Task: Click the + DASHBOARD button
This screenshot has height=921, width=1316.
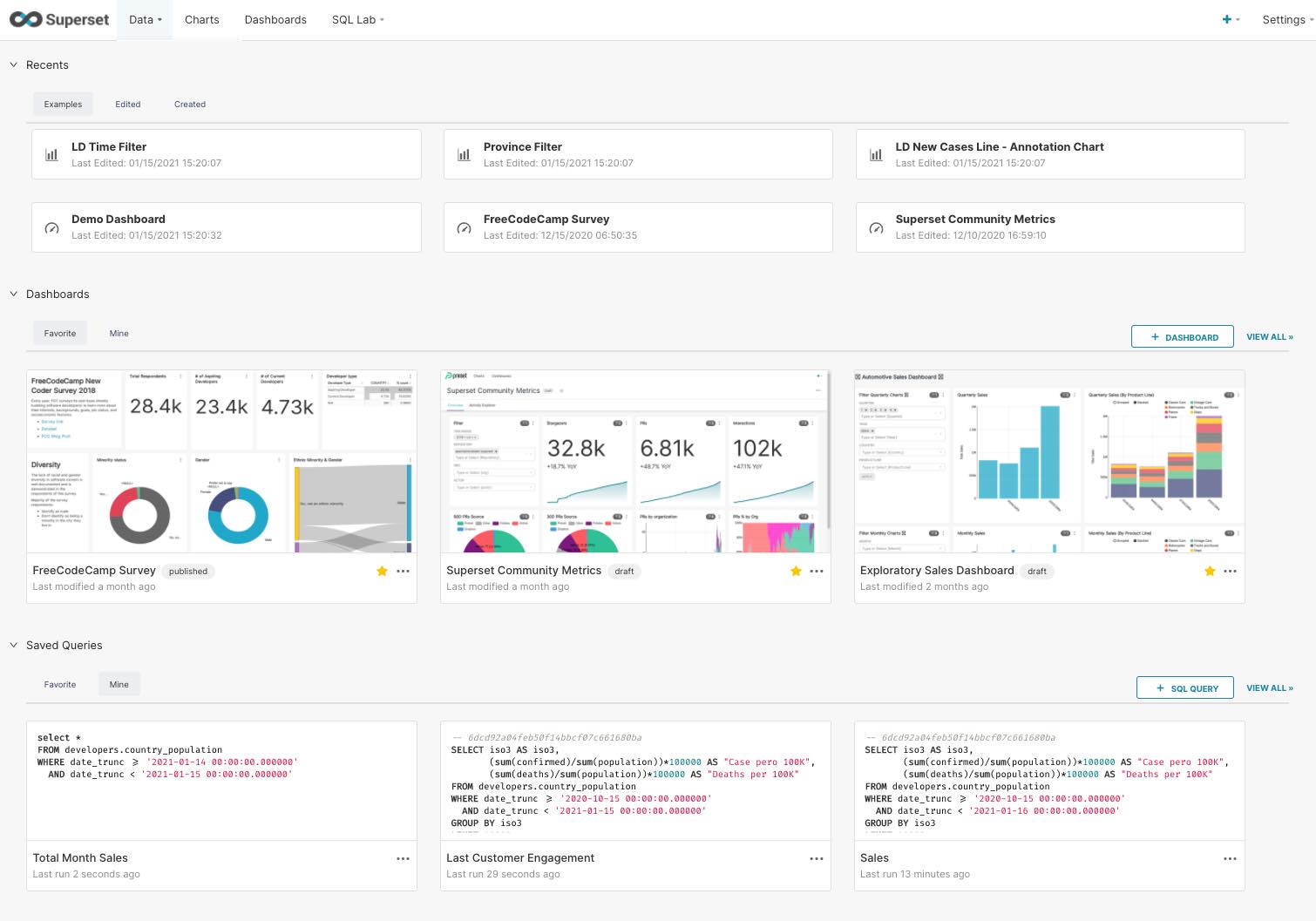Action: pos(1182,337)
